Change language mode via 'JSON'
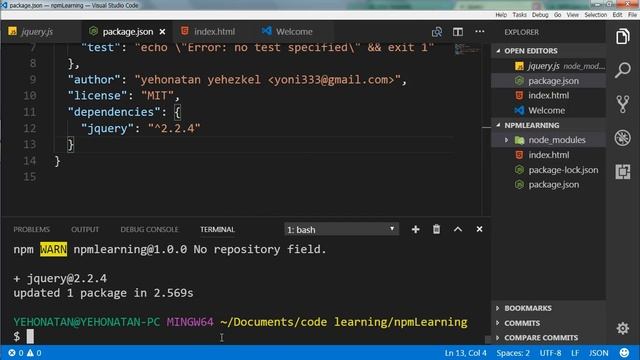 tap(598, 353)
